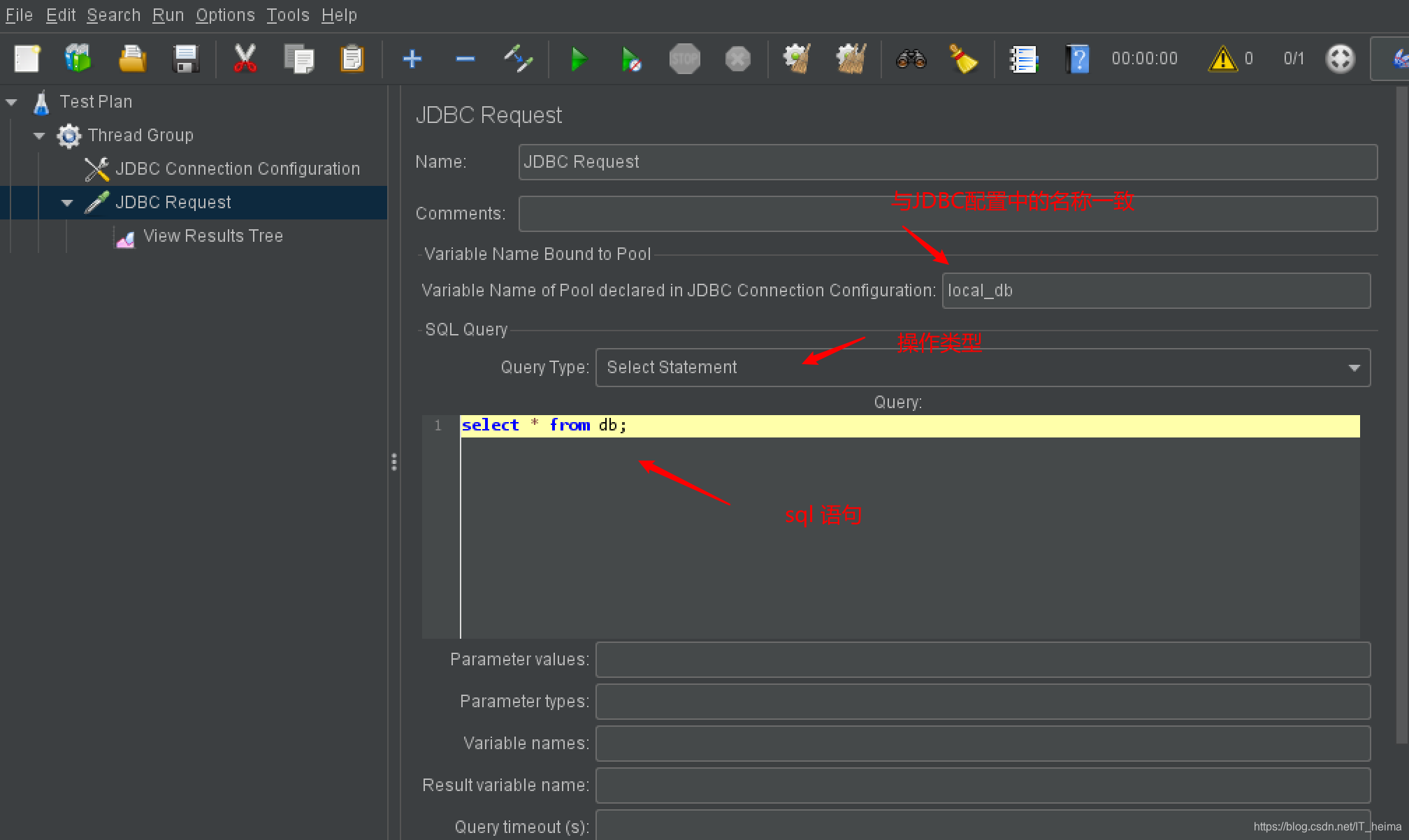Open the Run menu
This screenshot has width=1409, height=840.
coord(168,15)
